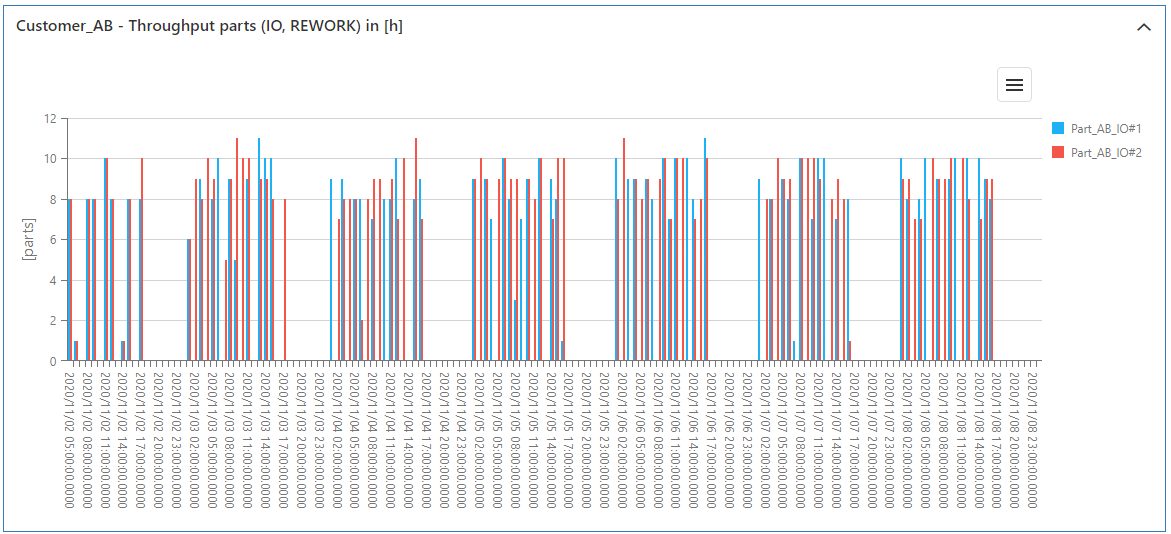Viewport: 1171px width, 534px height.
Task: Click the Customer_AB Throughput parts panel title
Action: (209, 26)
